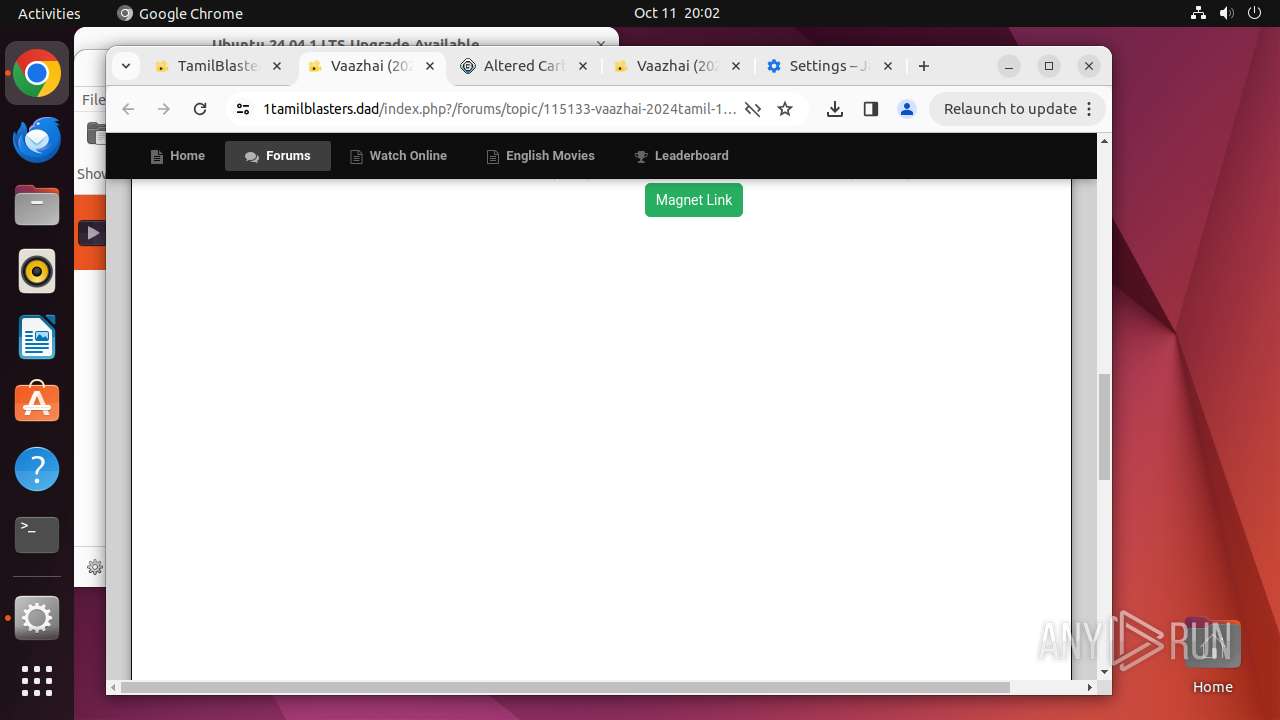Open Activities overview
The image size is (1280, 720).
pyautogui.click(x=49, y=13)
